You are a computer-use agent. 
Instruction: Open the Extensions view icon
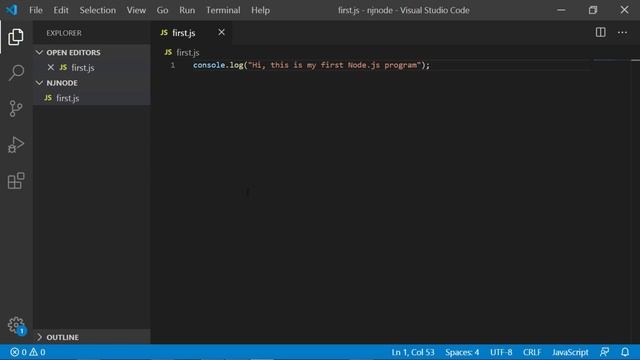[16, 180]
